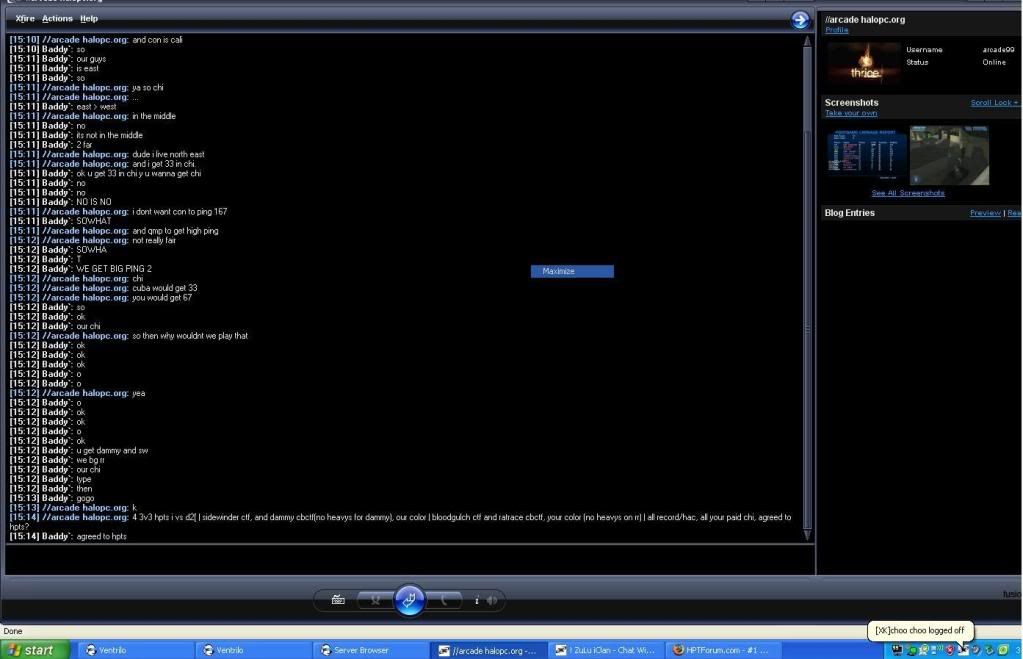Click the Take your own screenshot link
The height and width of the screenshot is (659, 1023).
(850, 113)
